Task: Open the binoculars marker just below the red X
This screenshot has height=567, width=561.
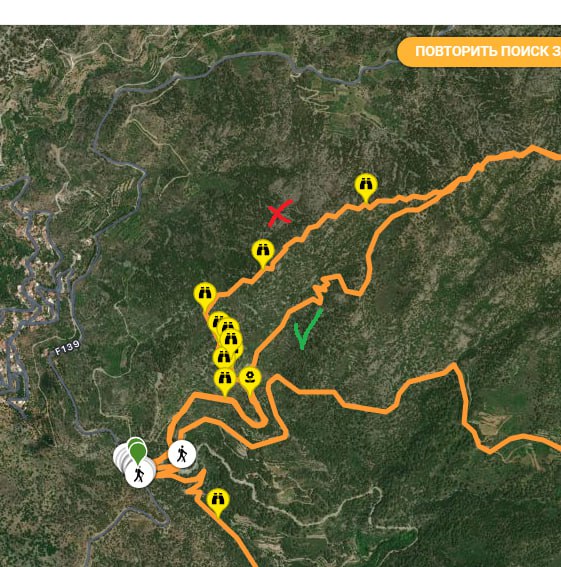Action: pos(263,253)
